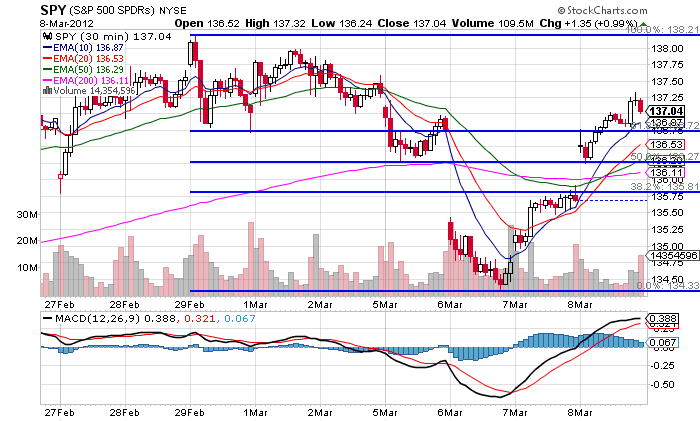Click the Volume 109.5M header value
Viewport: 700px width, 421px height.
pyautogui.click(x=492, y=23)
